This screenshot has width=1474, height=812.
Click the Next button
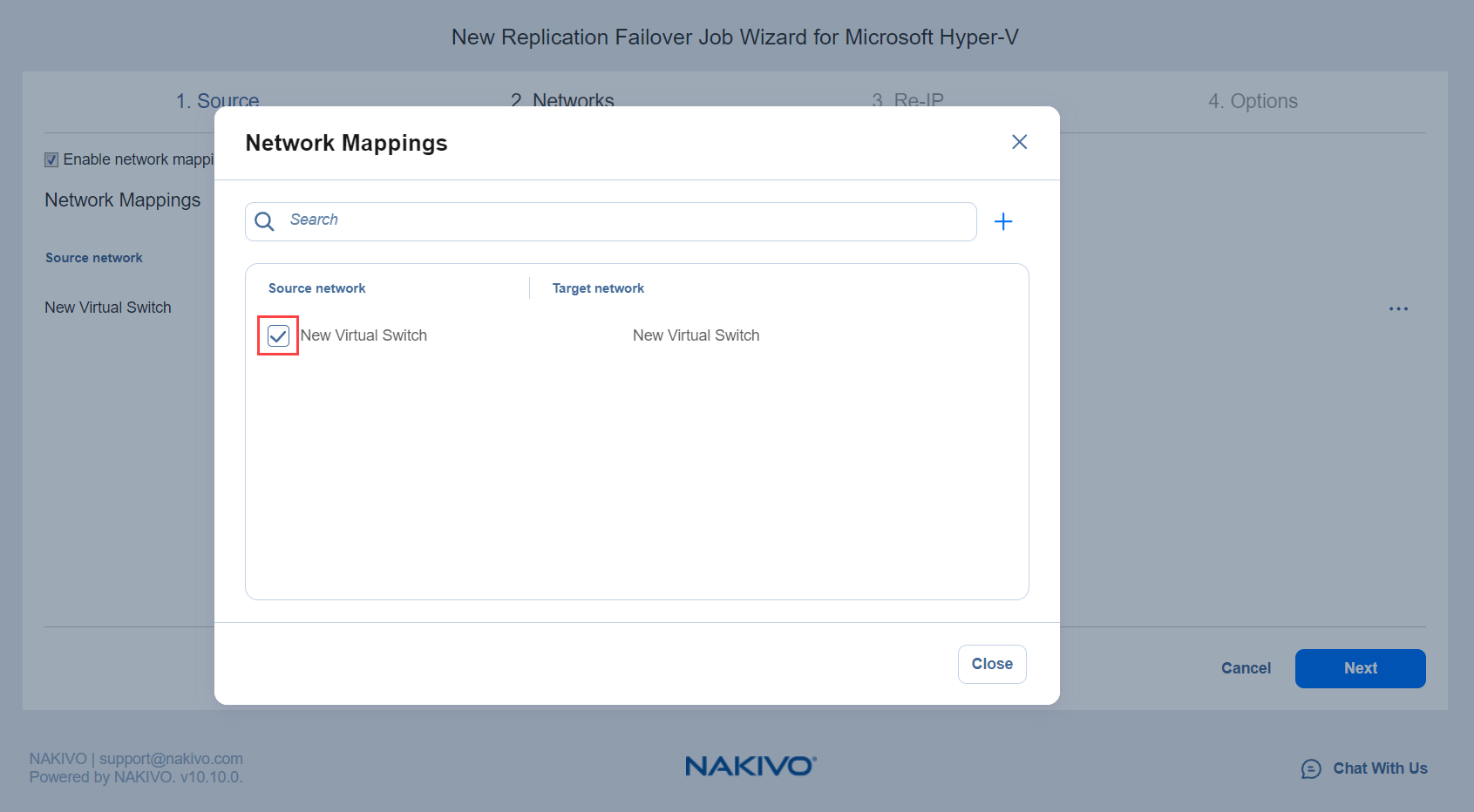click(x=1360, y=668)
